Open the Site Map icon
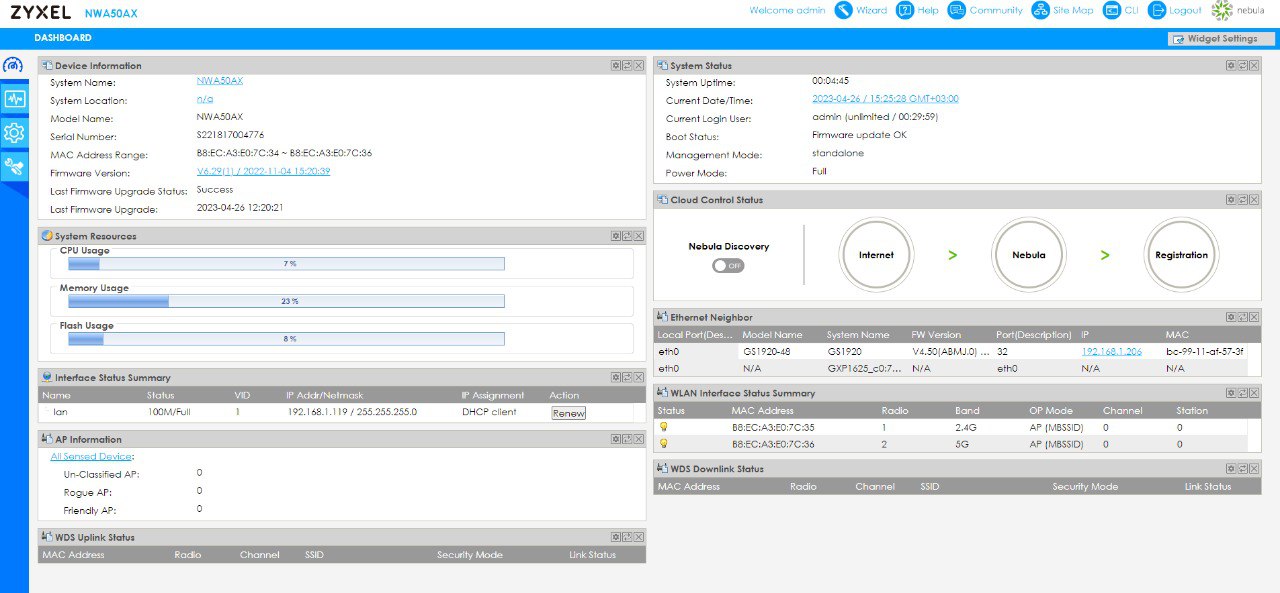 tap(1041, 10)
